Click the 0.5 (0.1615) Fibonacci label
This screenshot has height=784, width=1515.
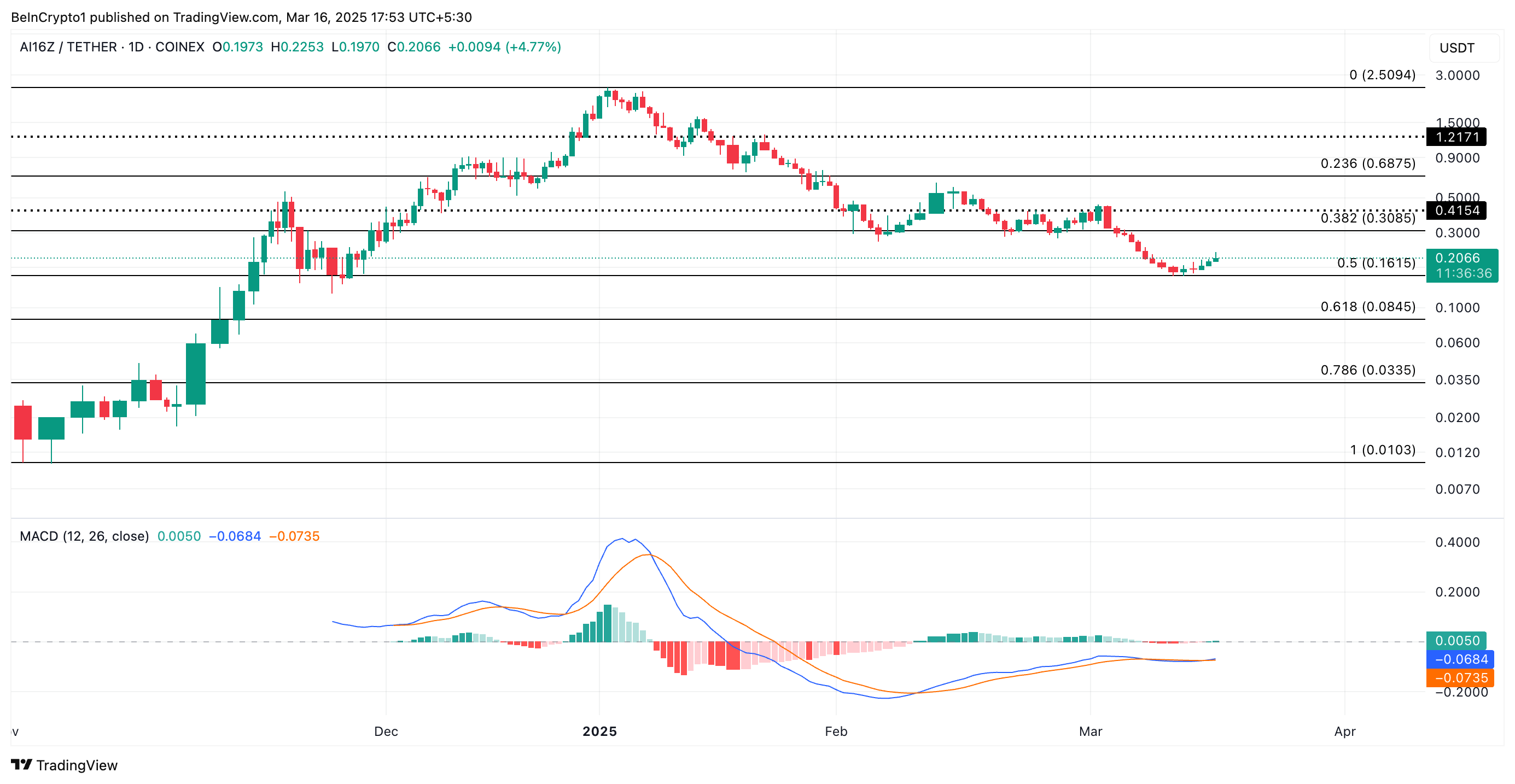click(1376, 263)
